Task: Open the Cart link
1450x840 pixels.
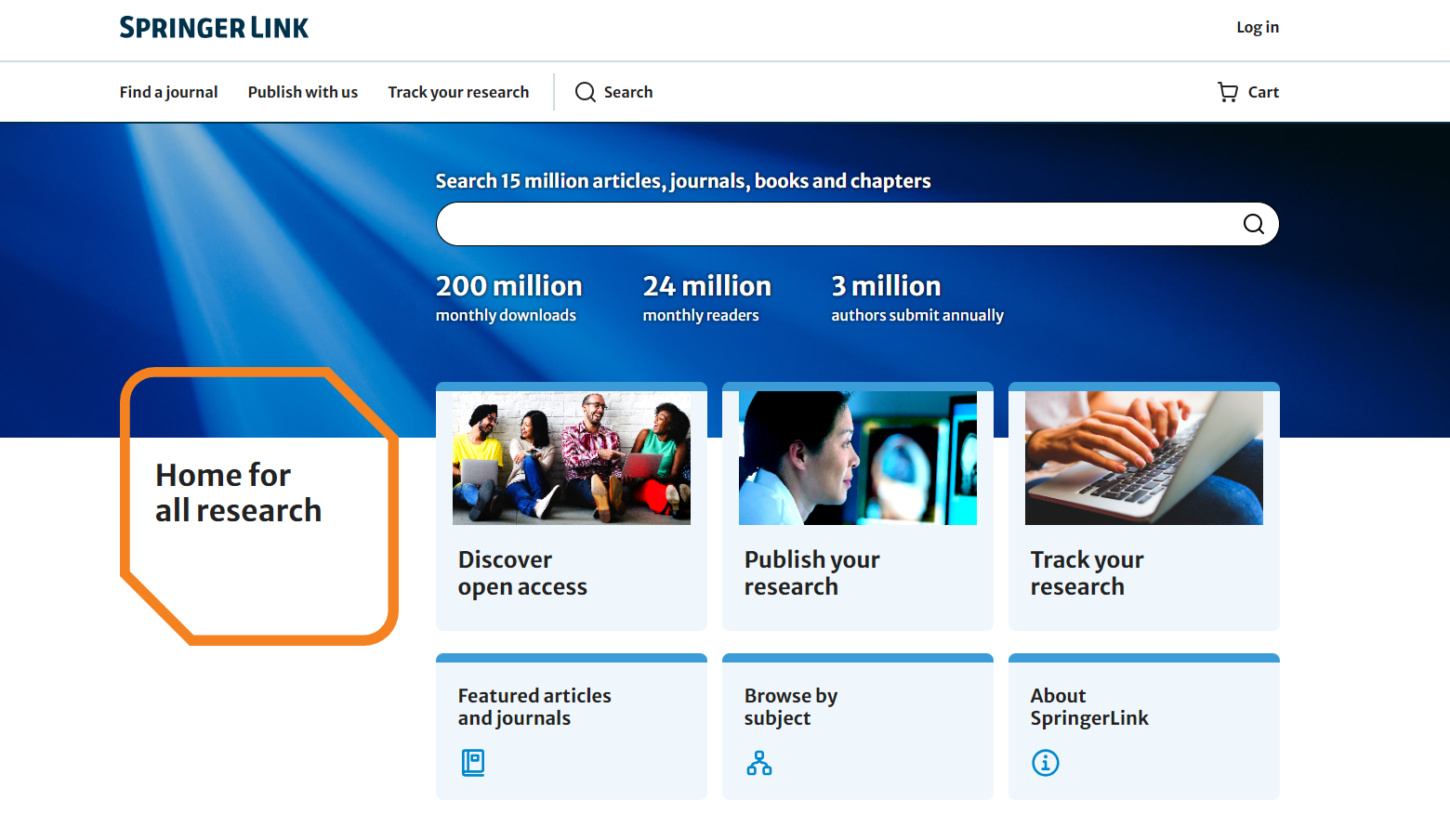Action: coord(1248,92)
